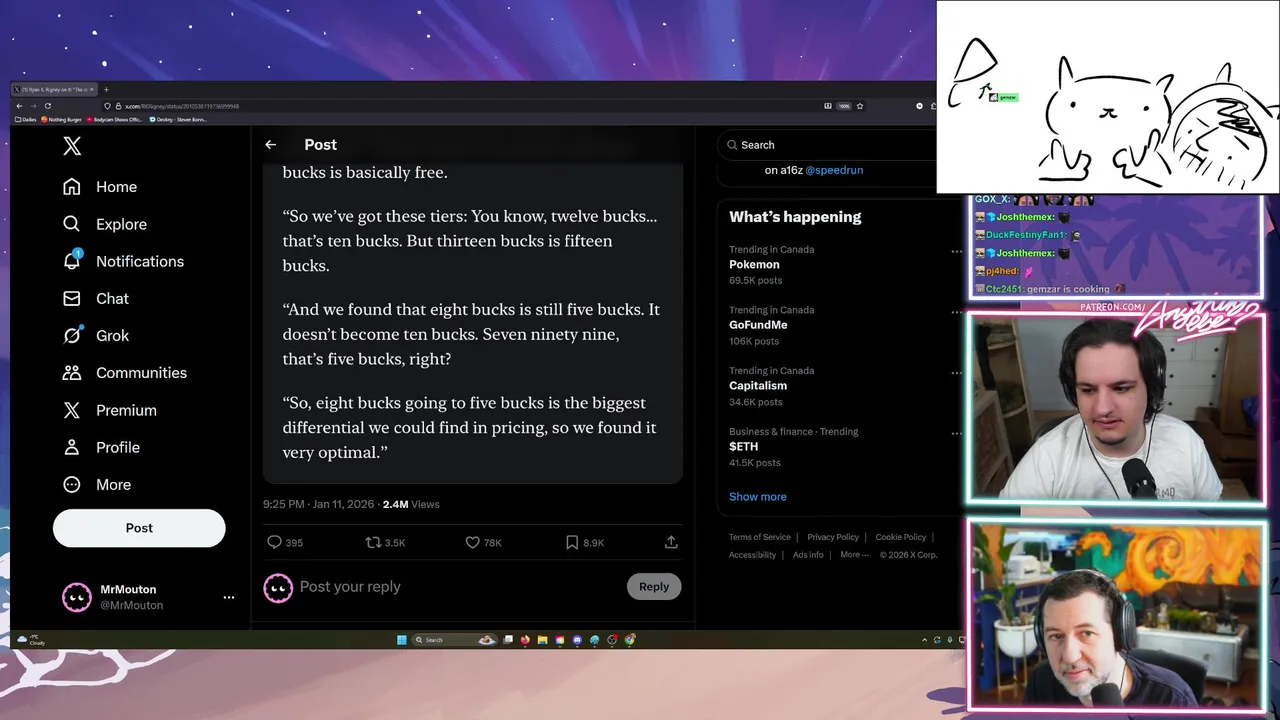This screenshot has width=1280, height=720.
Task: Open Premium in the sidebar
Action: (x=110, y=410)
